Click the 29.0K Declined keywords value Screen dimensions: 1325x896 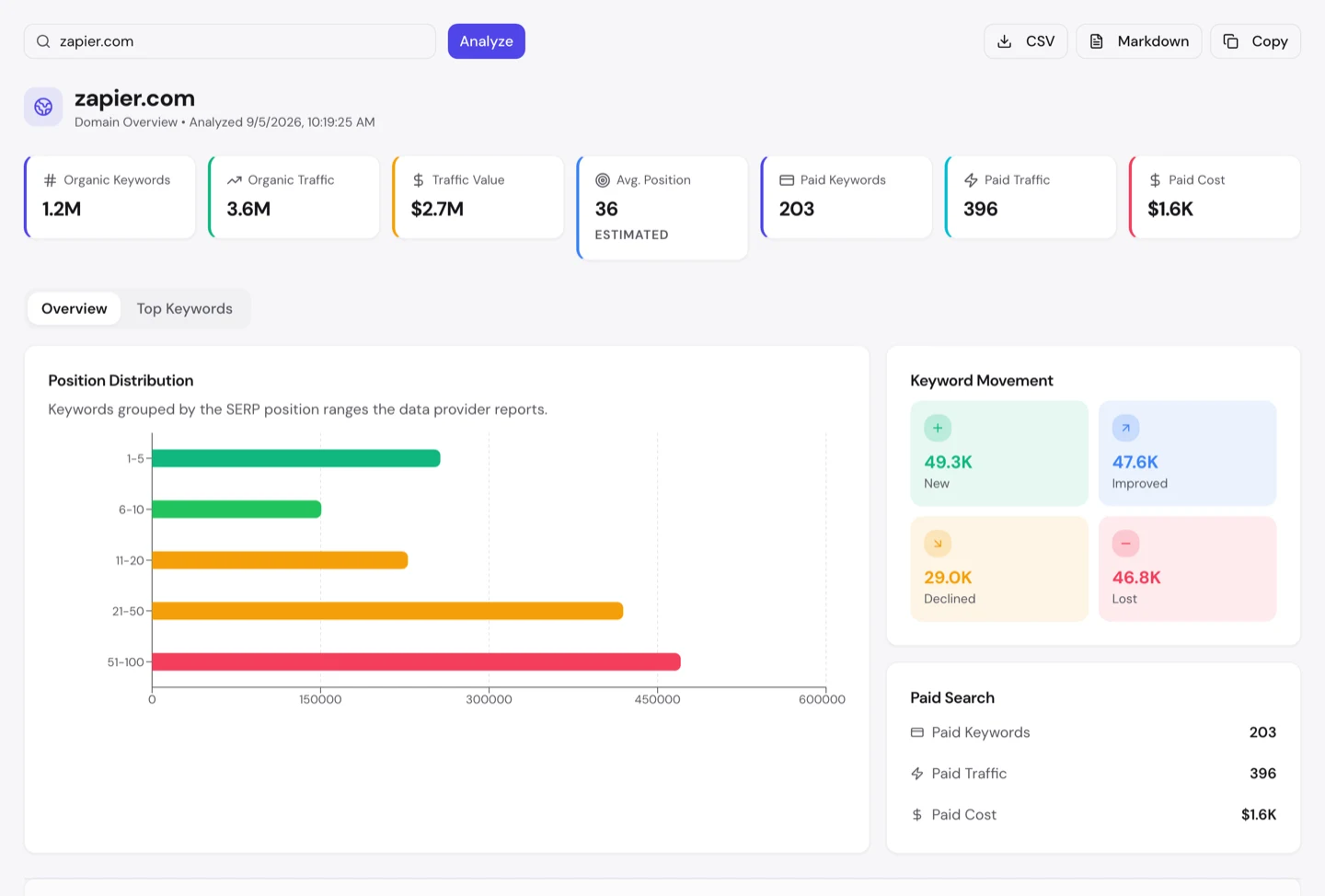tap(948, 578)
